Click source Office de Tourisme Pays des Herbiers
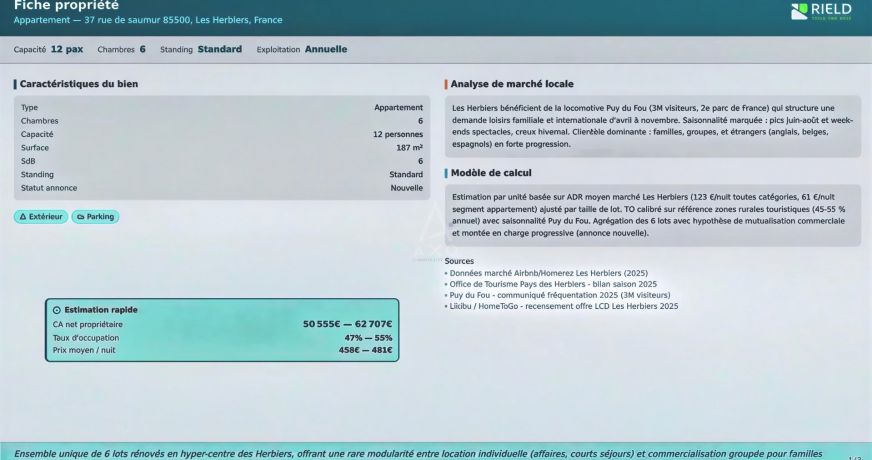Image resolution: width=872 pixels, height=460 pixels. (x=551, y=284)
